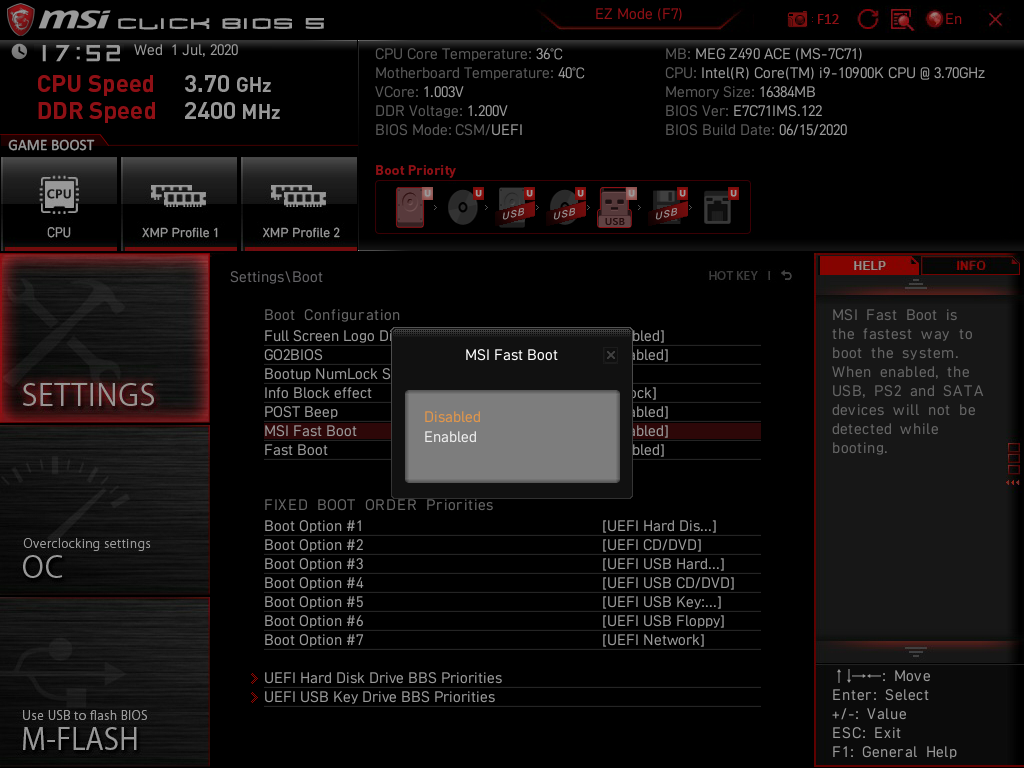Image resolution: width=1024 pixels, height=768 pixels.
Task: Click the back arrow next to HOT KEY
Action: coord(786,276)
